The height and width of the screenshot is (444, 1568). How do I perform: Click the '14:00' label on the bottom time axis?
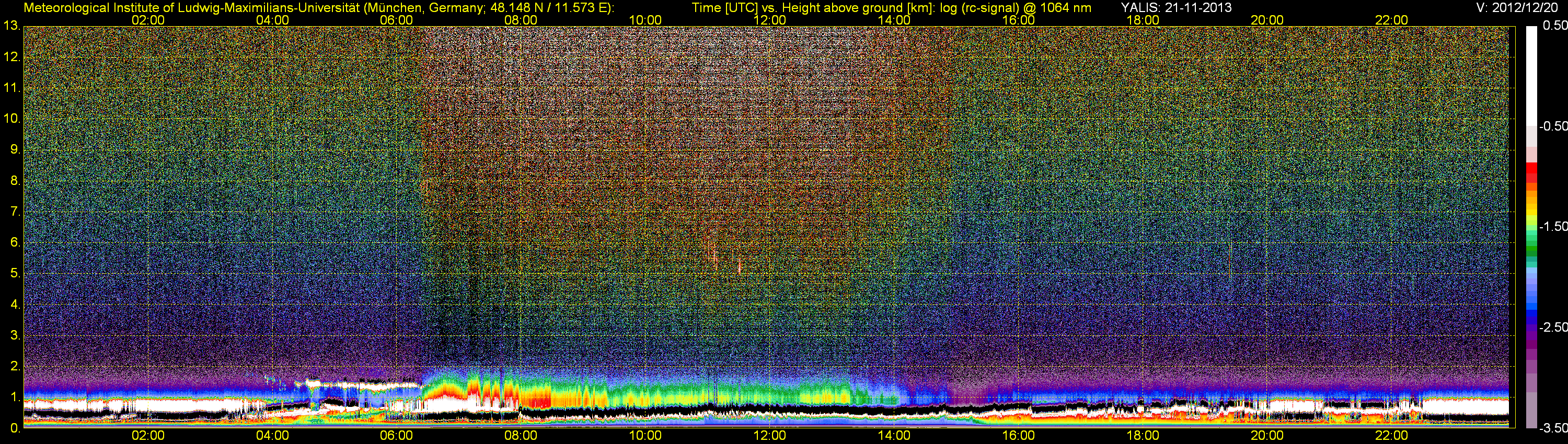(x=894, y=436)
